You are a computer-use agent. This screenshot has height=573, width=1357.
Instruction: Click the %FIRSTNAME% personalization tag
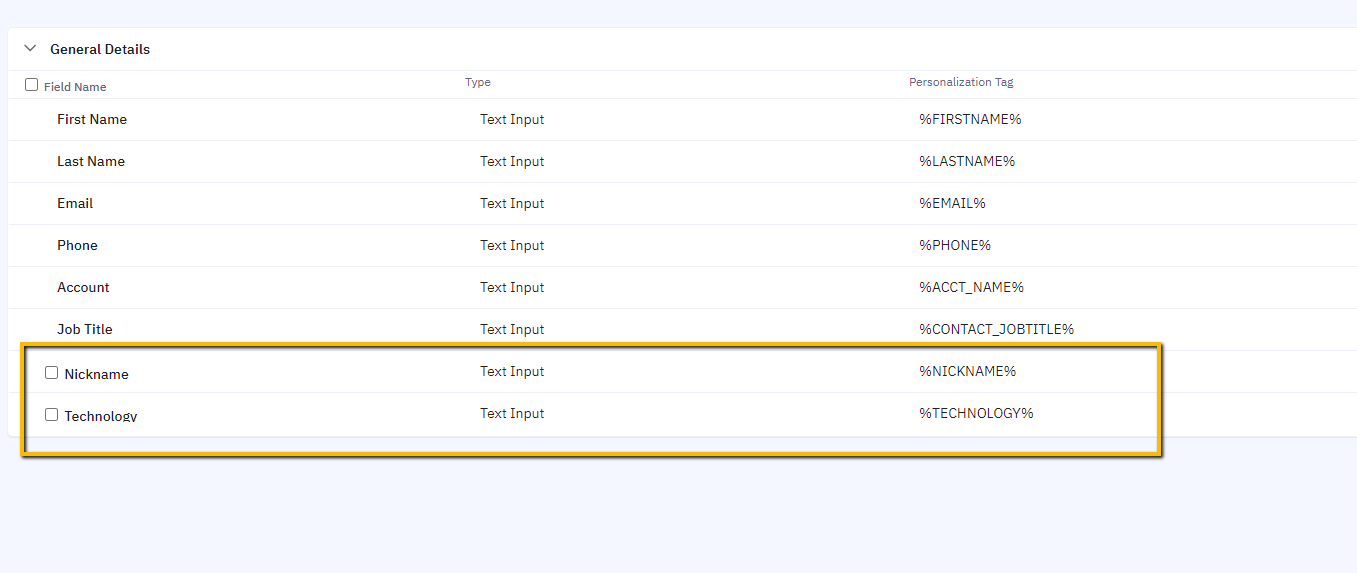(x=970, y=119)
